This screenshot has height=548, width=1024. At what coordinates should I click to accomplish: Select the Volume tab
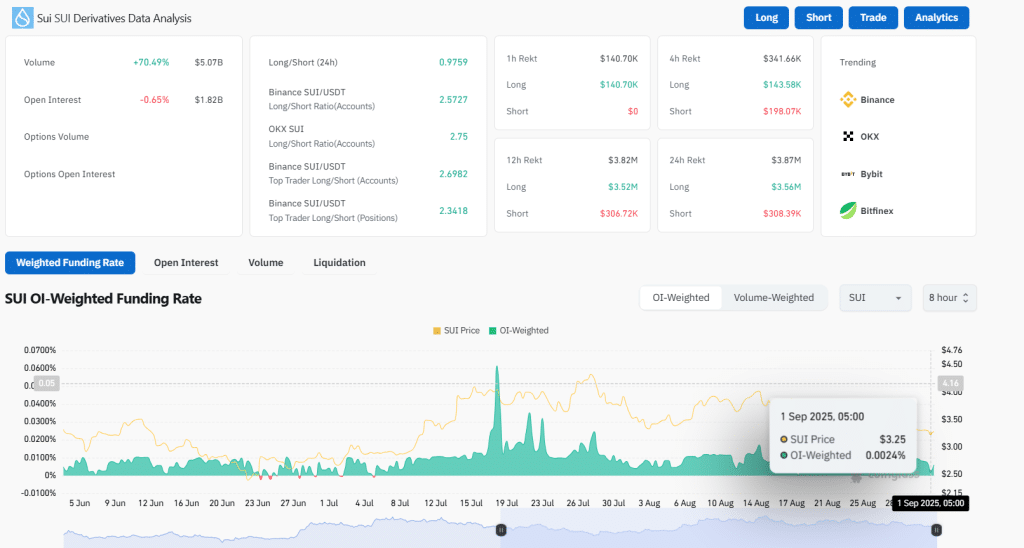(x=265, y=263)
